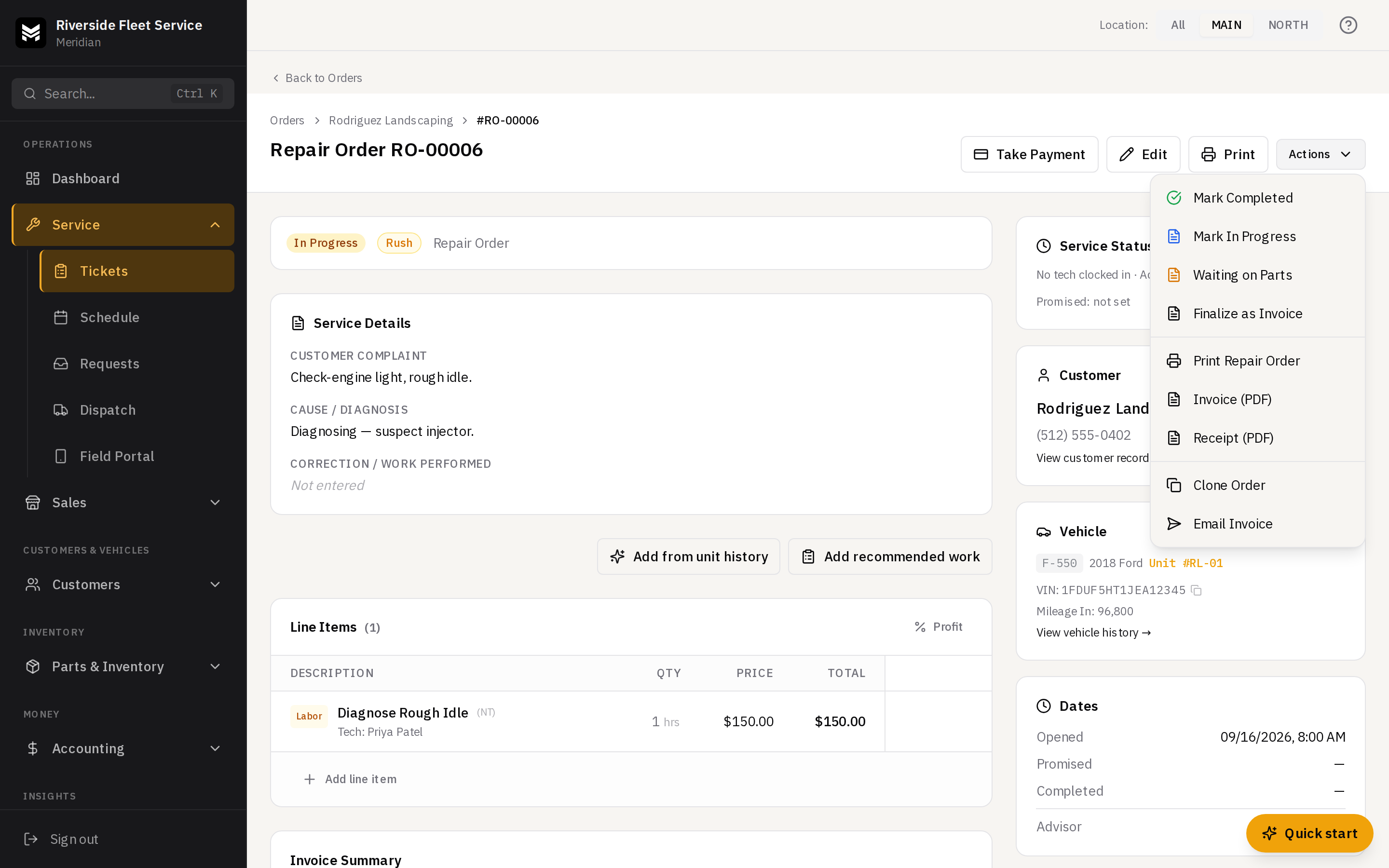Select Print Repair Order menu entry
Viewport: 1389px width, 868px height.
click(x=1257, y=361)
